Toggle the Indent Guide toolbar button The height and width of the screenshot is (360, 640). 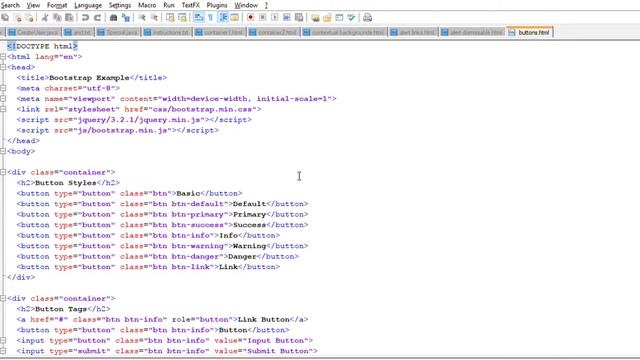[x=223, y=18]
